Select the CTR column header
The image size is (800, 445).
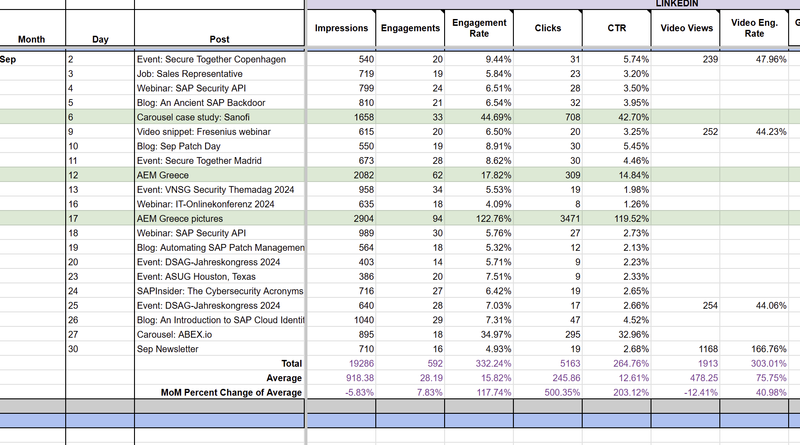617,28
